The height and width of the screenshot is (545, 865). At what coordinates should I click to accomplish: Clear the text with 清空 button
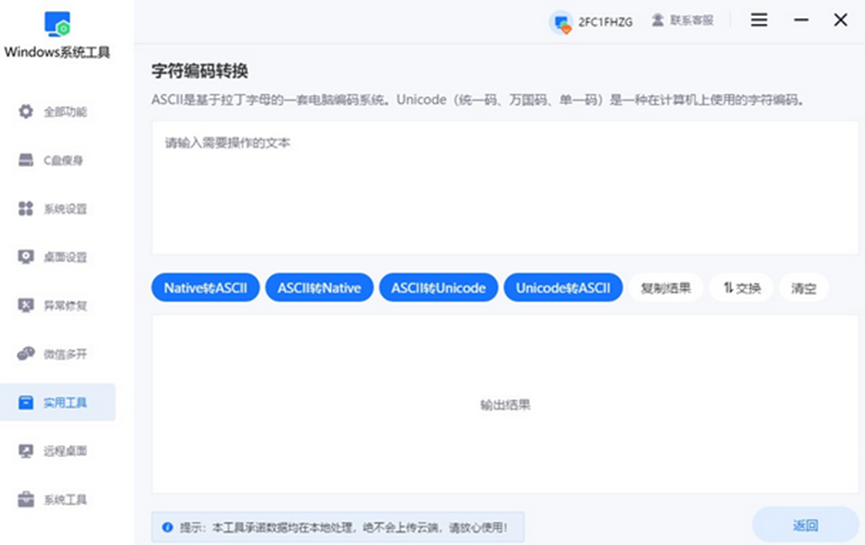(x=803, y=287)
